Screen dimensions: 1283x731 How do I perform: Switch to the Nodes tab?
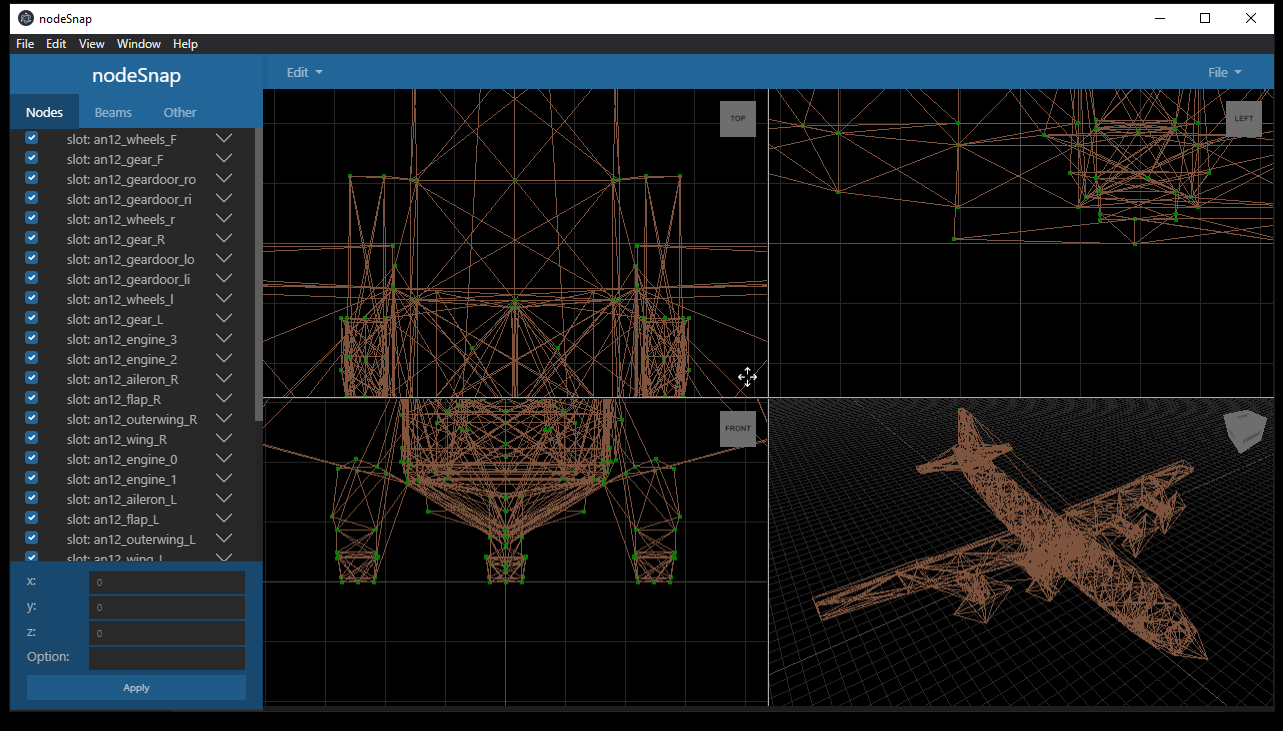[x=44, y=112]
